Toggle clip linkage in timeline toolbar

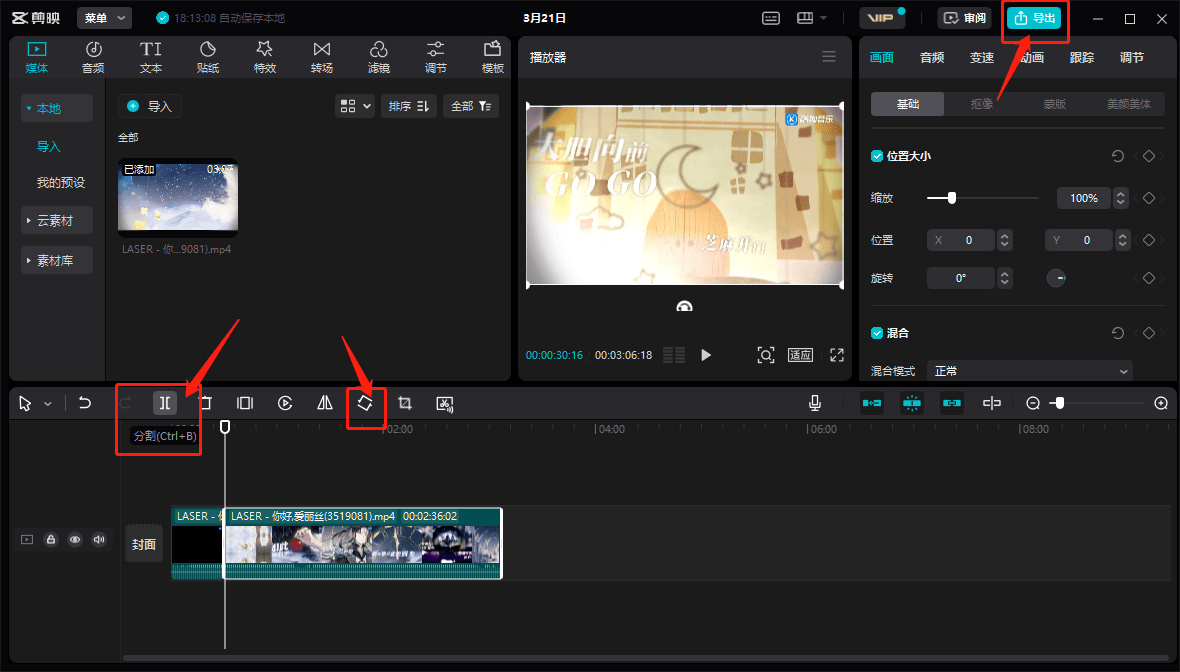point(952,403)
